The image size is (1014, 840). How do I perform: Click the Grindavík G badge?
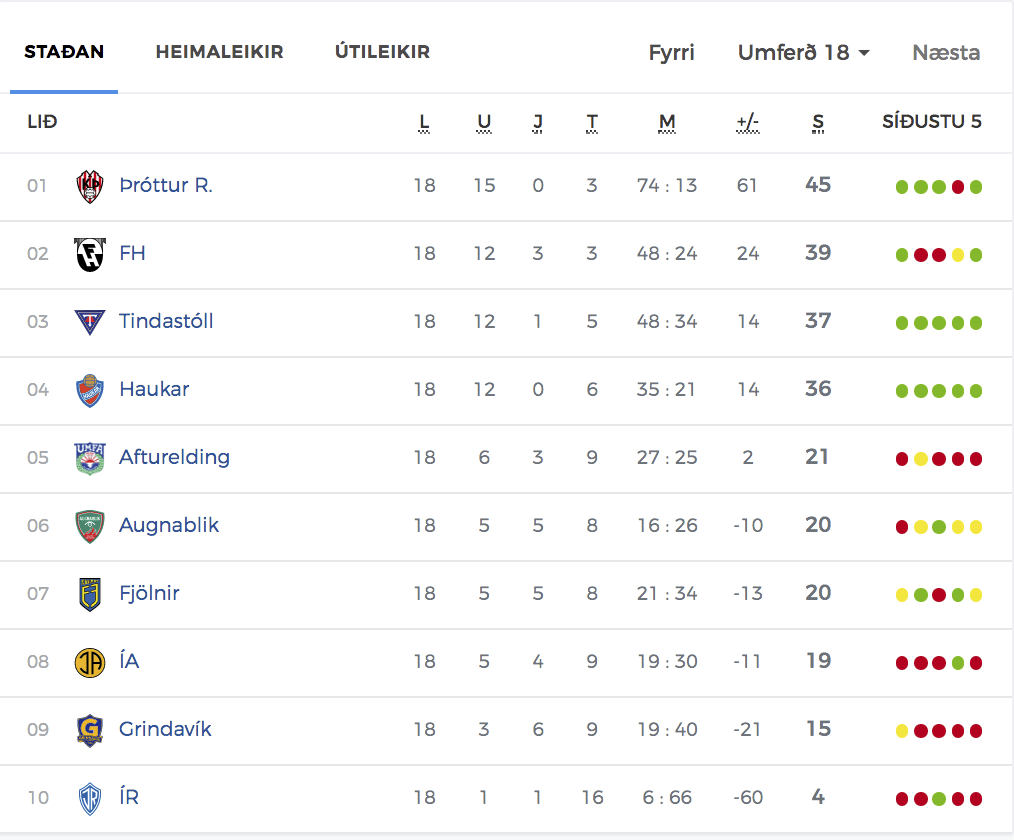(90, 730)
